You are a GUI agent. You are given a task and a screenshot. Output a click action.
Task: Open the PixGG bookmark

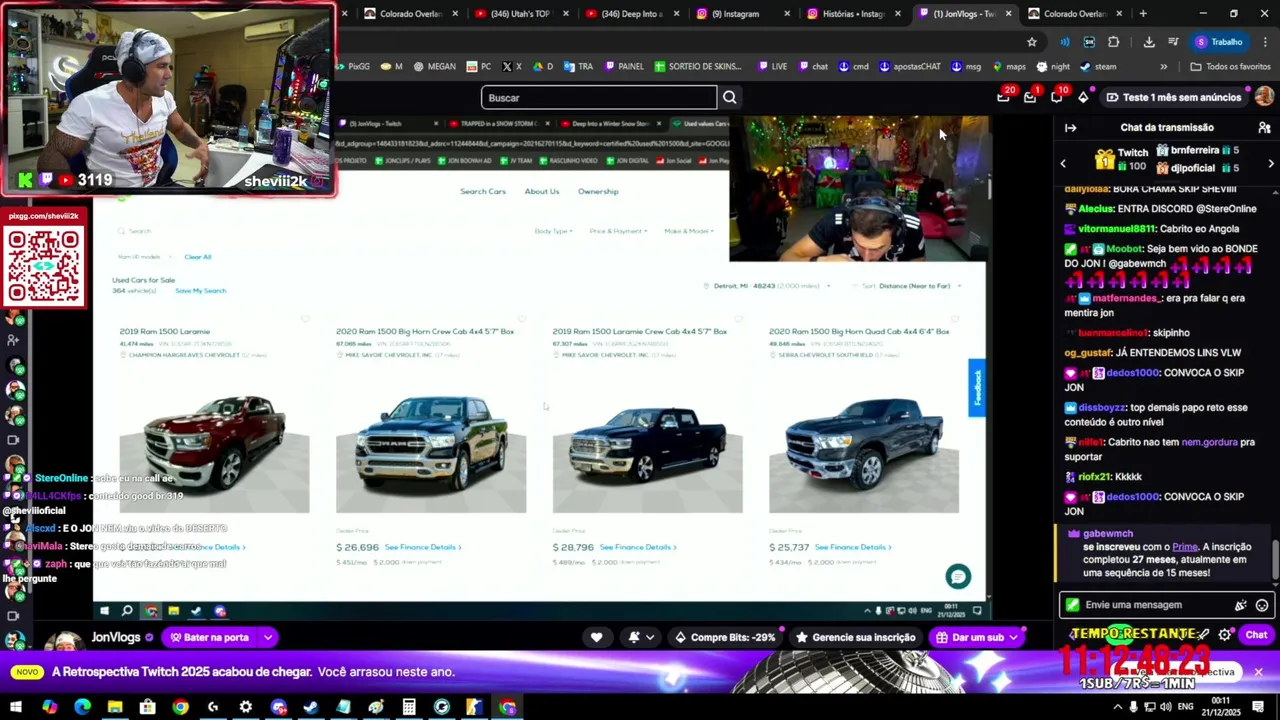[x=352, y=67]
